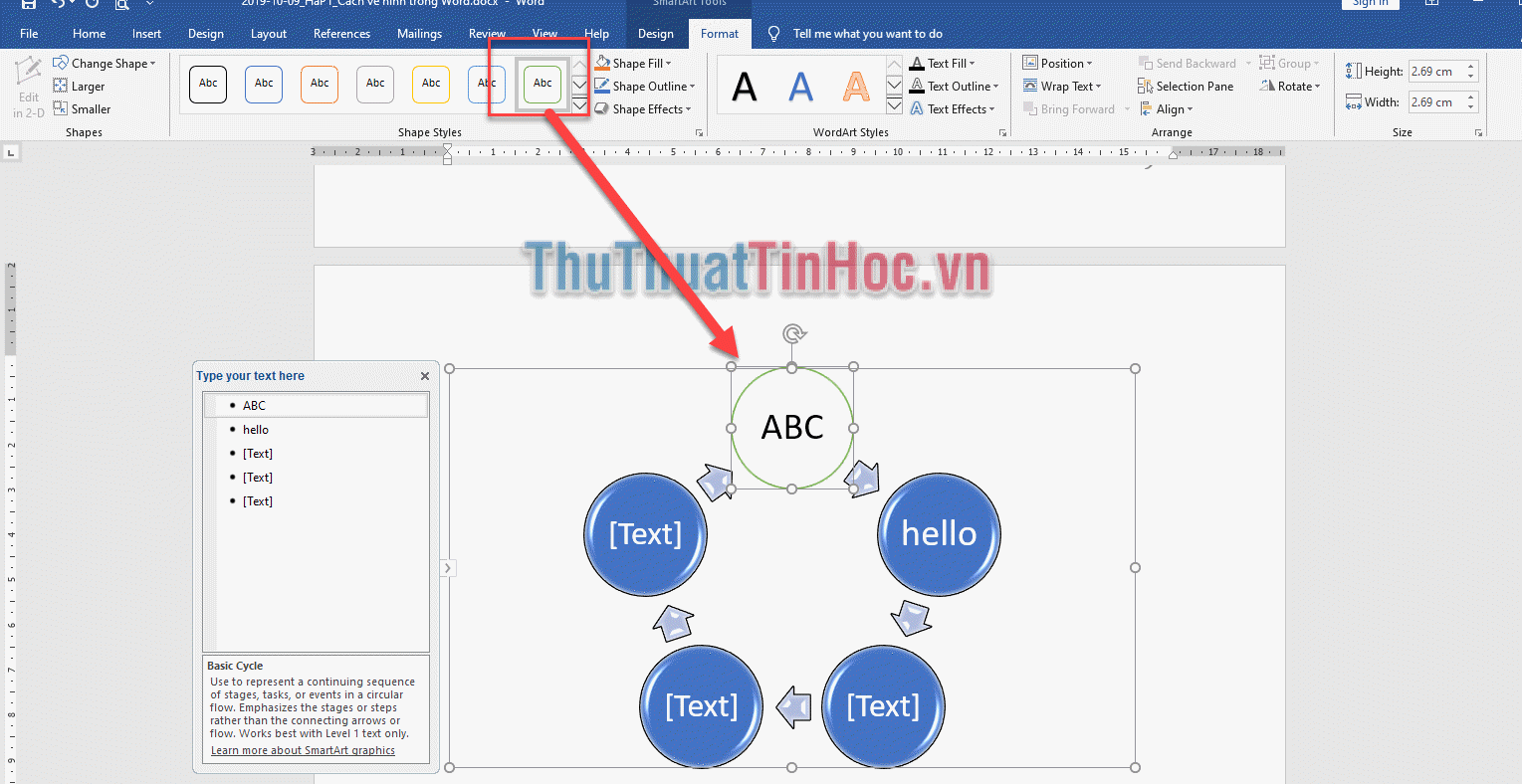1522x784 pixels.
Task: Open the Shape Outline menu
Action: [645, 87]
